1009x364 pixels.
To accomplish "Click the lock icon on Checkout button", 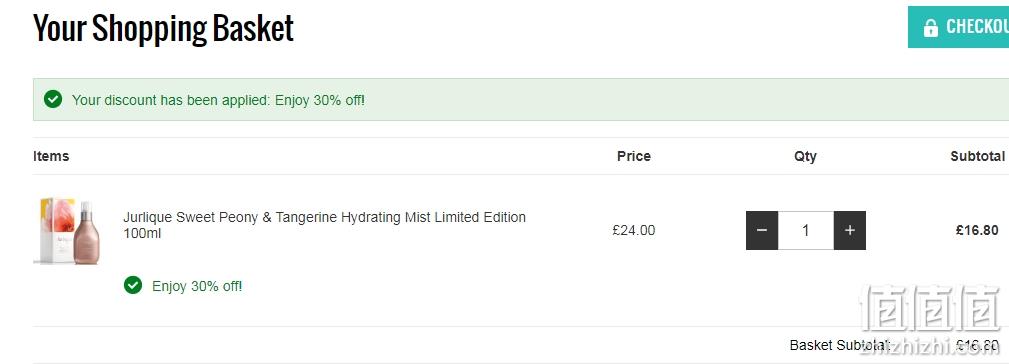I will pos(930,28).
